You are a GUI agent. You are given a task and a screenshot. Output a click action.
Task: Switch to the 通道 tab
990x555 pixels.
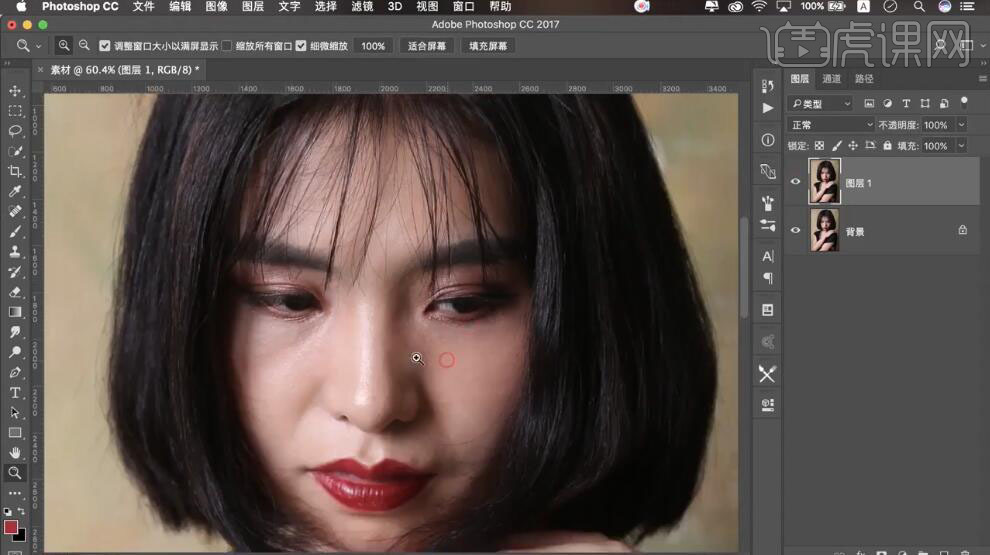pyautogui.click(x=832, y=79)
